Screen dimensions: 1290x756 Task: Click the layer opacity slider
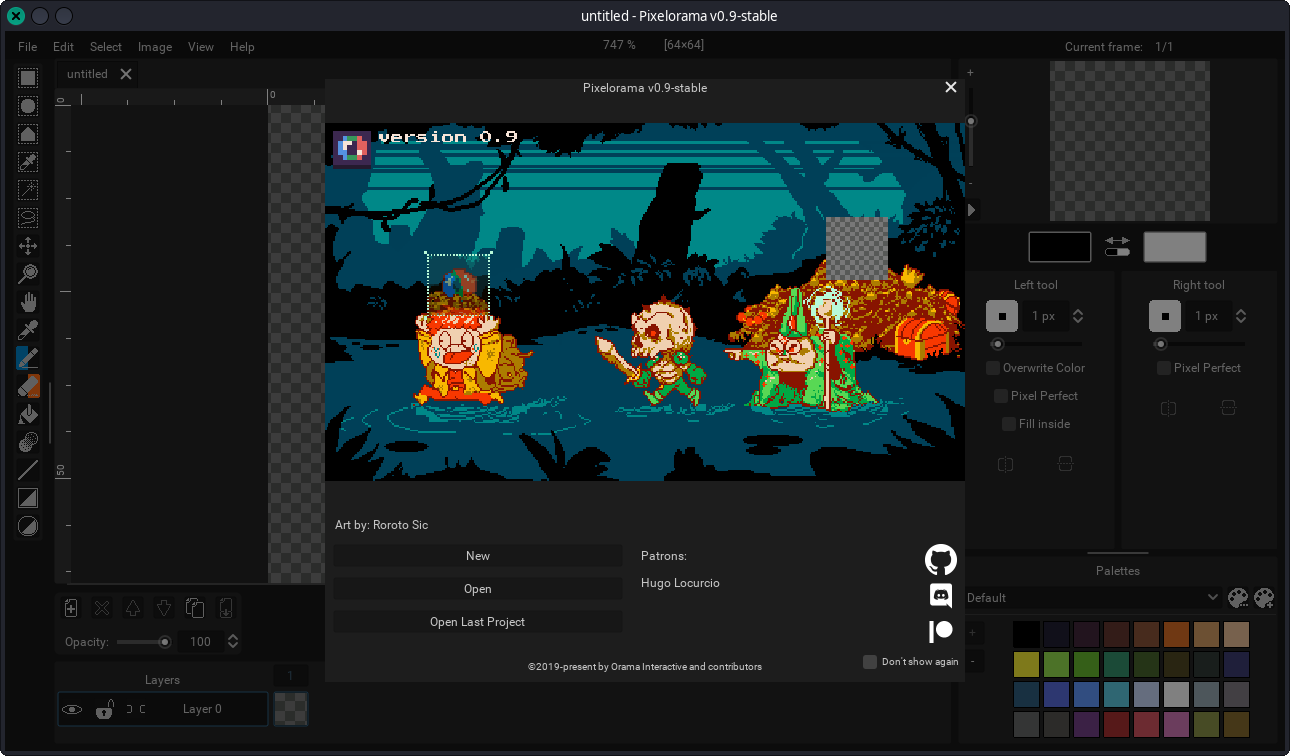(x=144, y=642)
